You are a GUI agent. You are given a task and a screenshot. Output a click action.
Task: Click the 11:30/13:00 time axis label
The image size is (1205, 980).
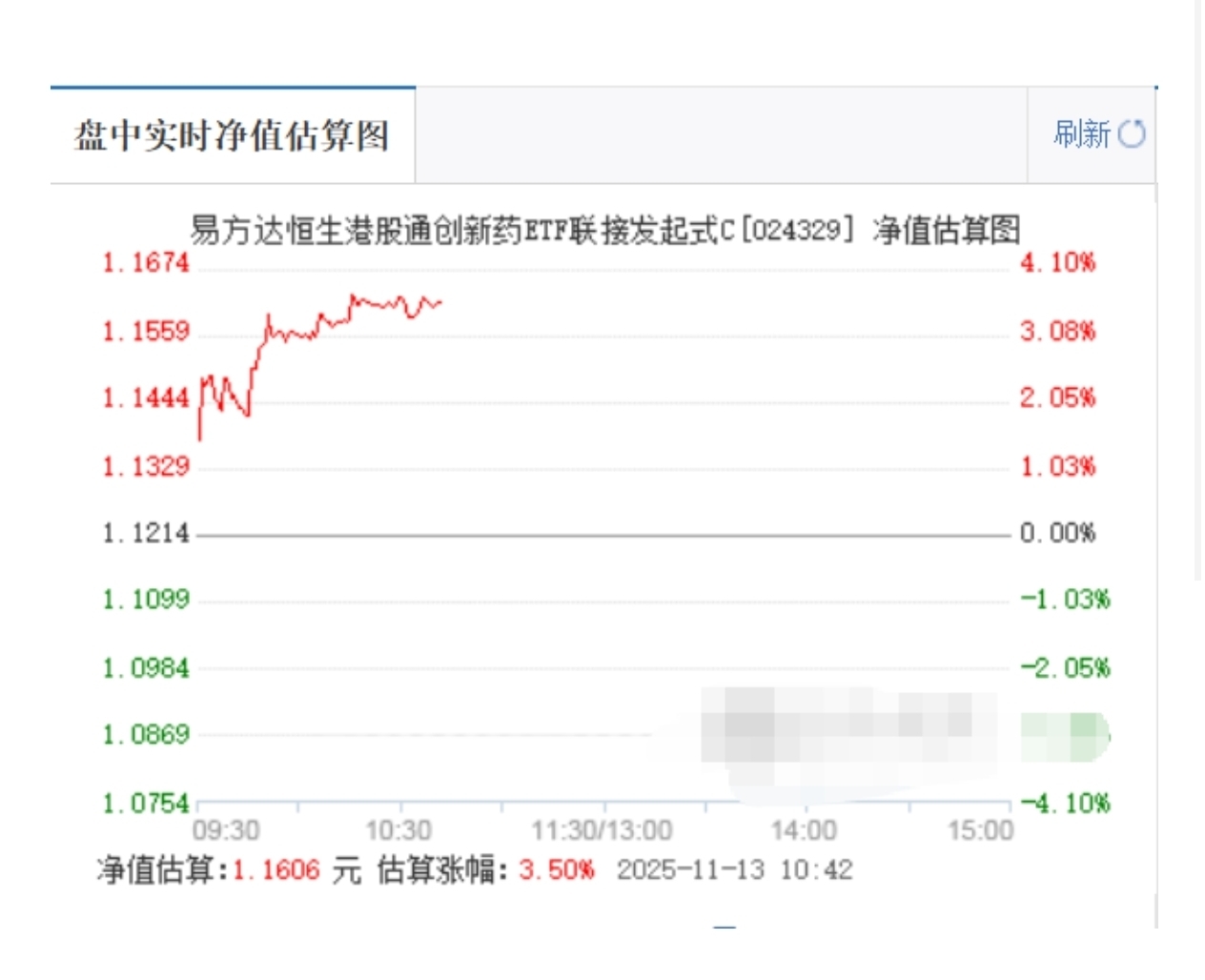(x=602, y=830)
